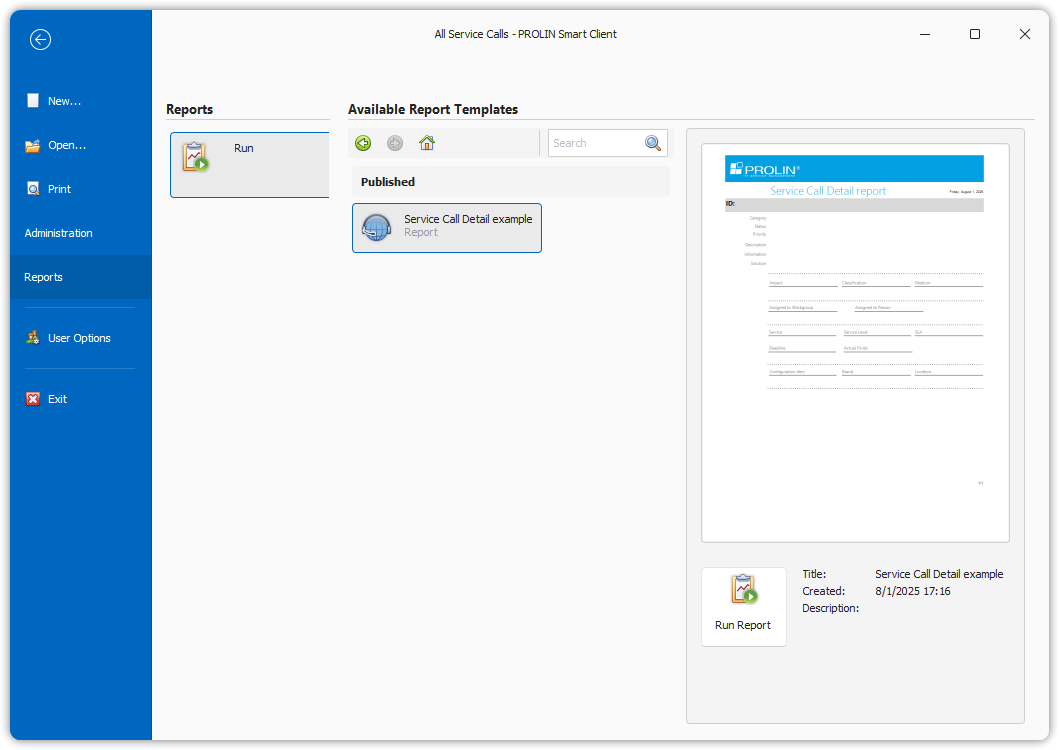
Task: Click the report preview thumbnail
Action: pyautogui.click(x=855, y=343)
